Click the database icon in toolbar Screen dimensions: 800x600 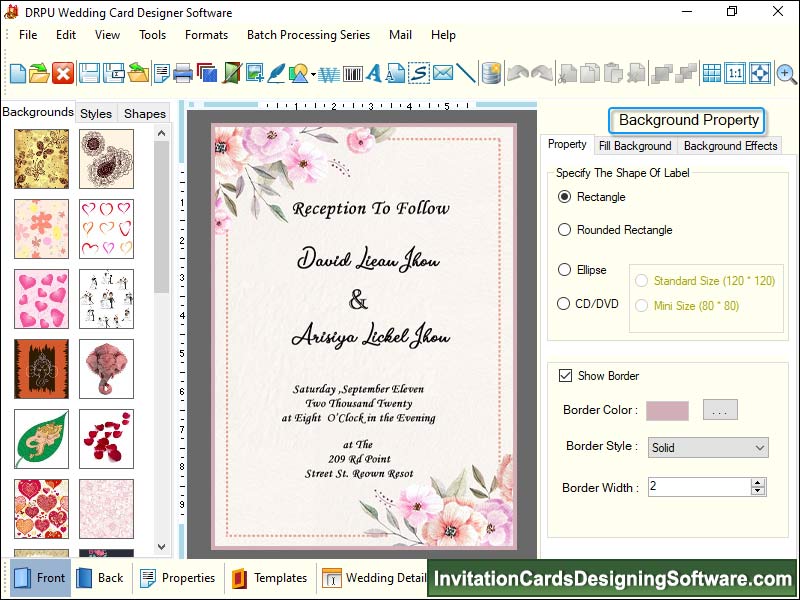pyautogui.click(x=491, y=73)
